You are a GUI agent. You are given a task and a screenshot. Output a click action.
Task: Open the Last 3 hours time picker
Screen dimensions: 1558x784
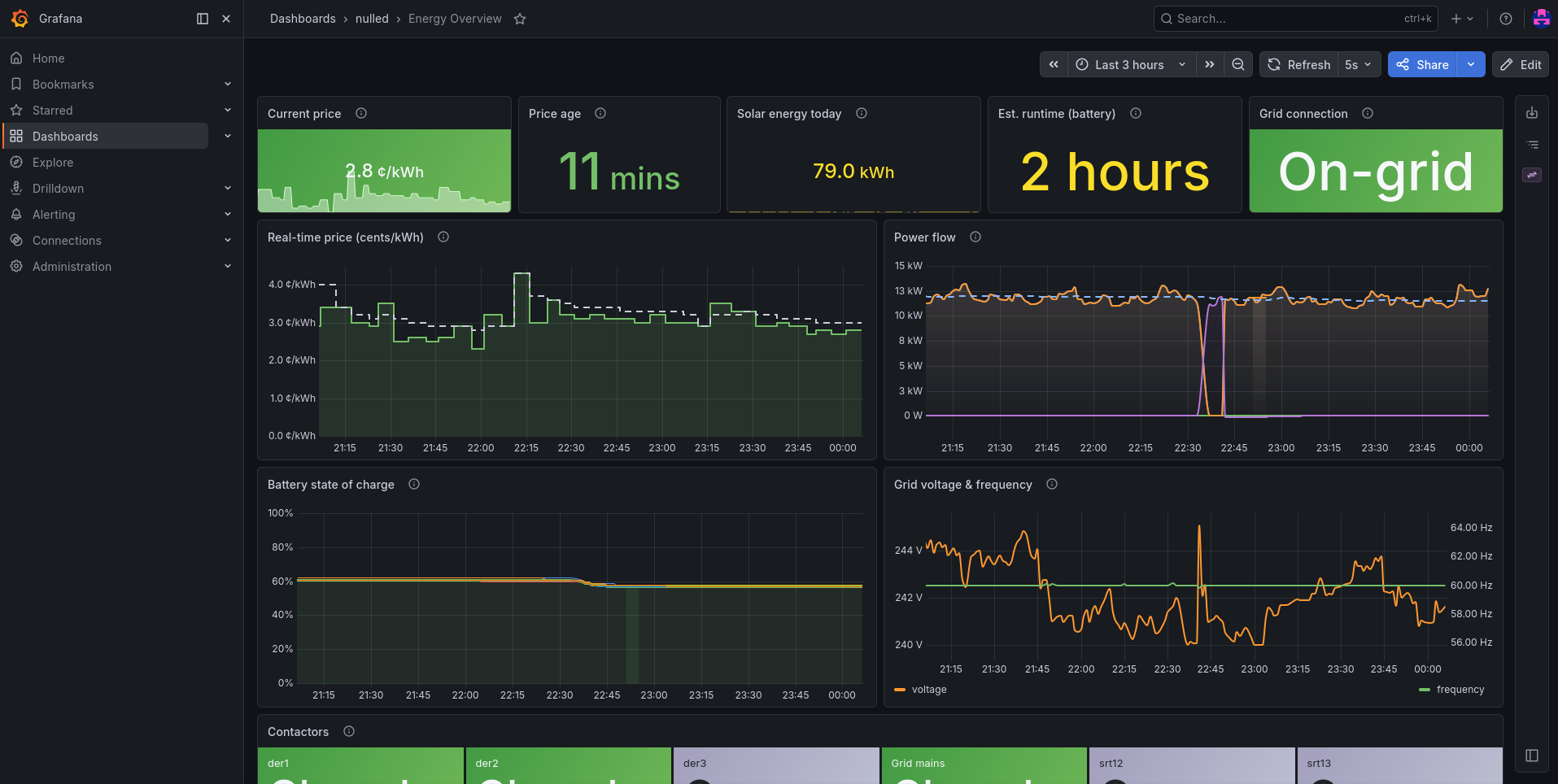pos(1132,64)
